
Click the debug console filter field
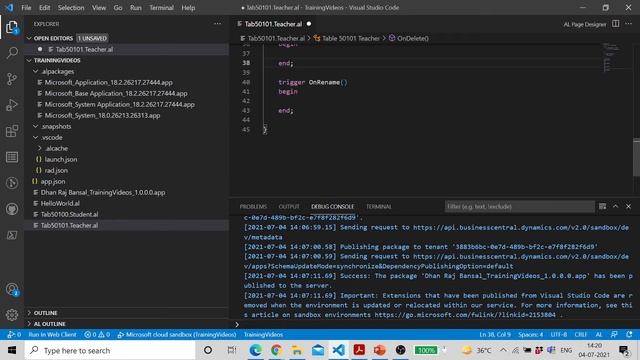coord(519,207)
